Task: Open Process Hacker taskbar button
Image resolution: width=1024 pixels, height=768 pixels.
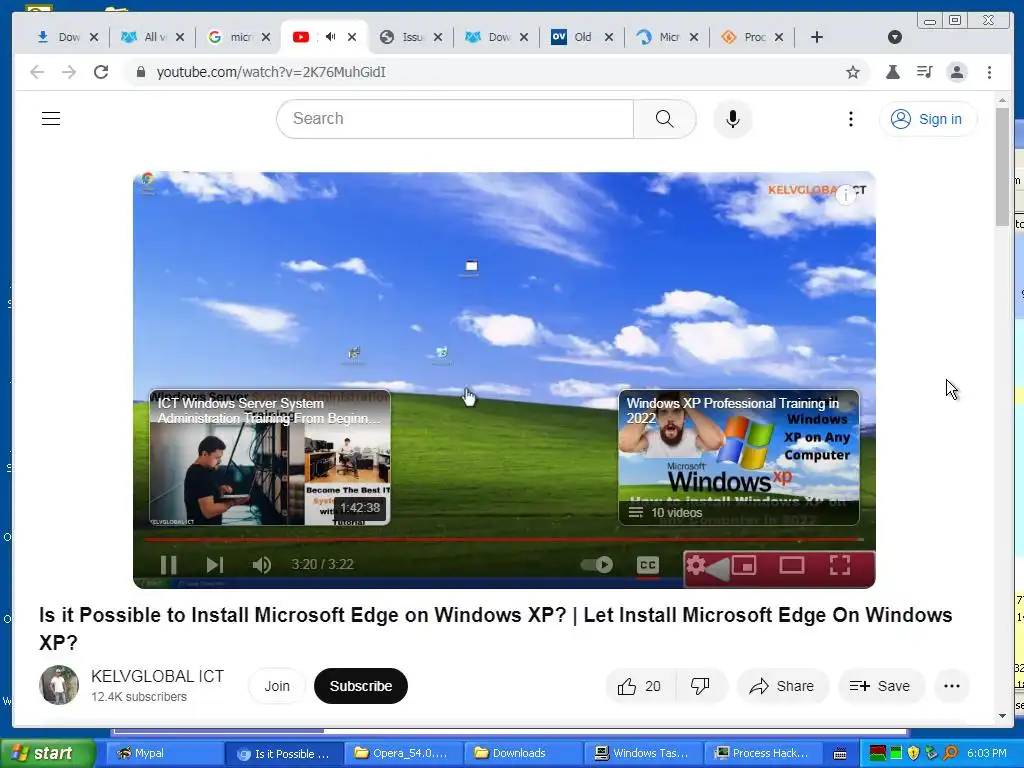Action: (x=761, y=753)
